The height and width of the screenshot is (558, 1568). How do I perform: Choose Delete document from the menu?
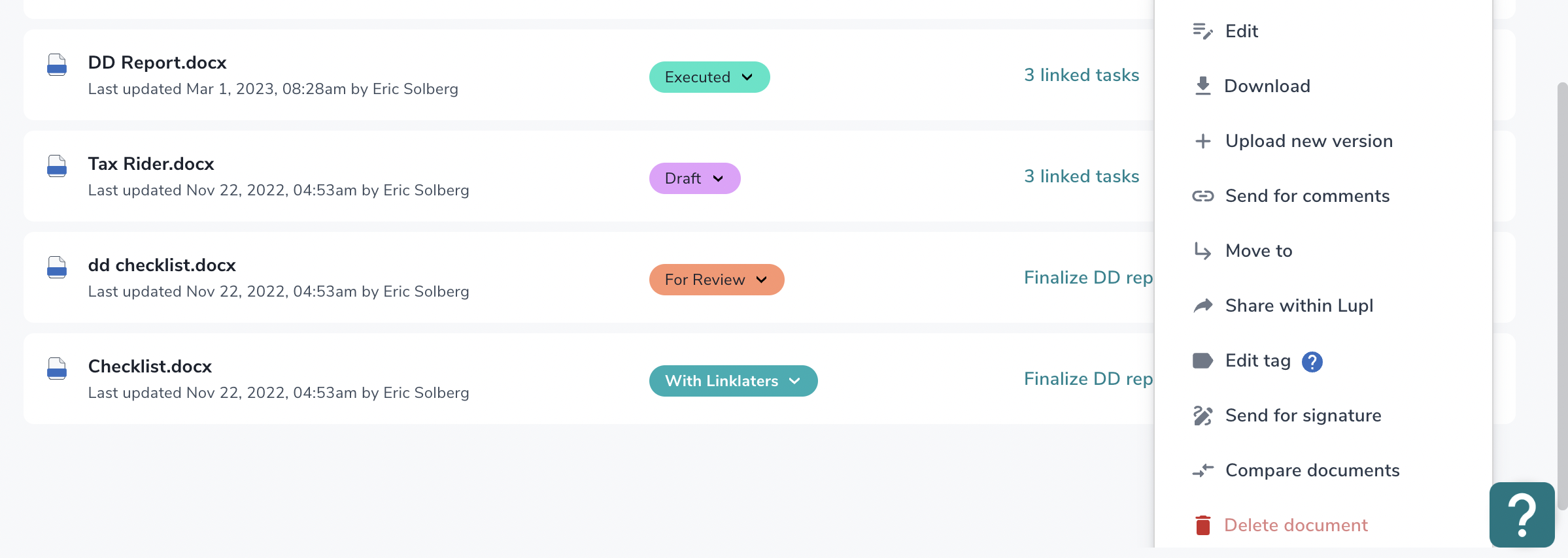[1296, 525]
